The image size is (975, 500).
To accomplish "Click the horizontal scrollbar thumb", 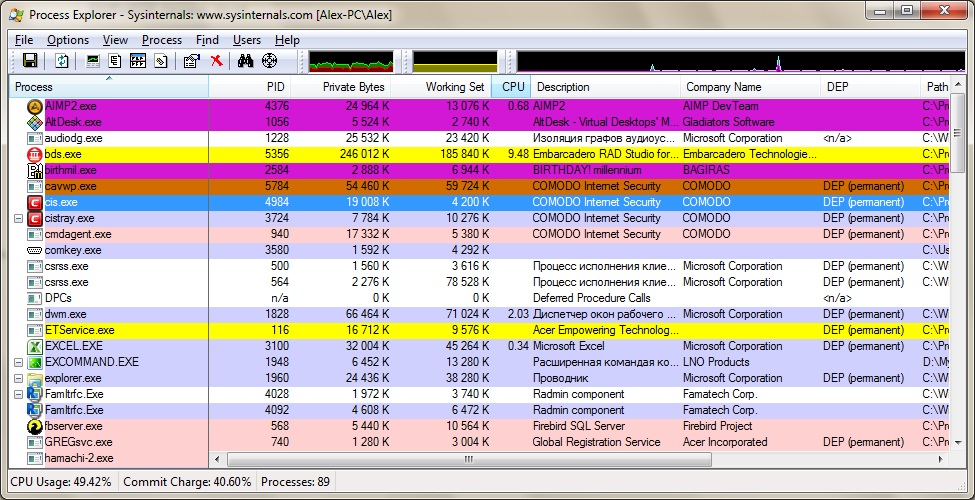I will [x=469, y=459].
